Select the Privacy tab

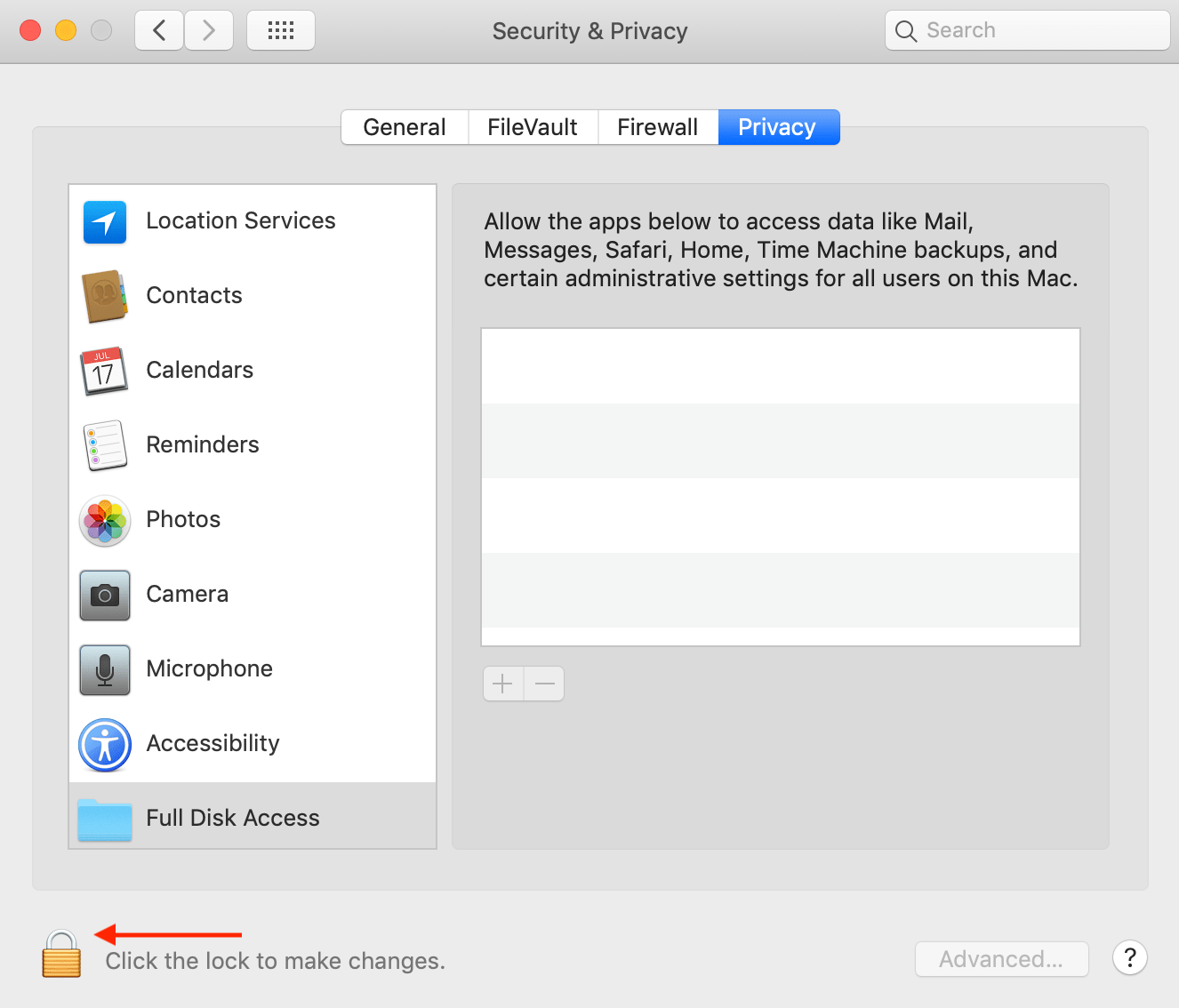(x=778, y=127)
